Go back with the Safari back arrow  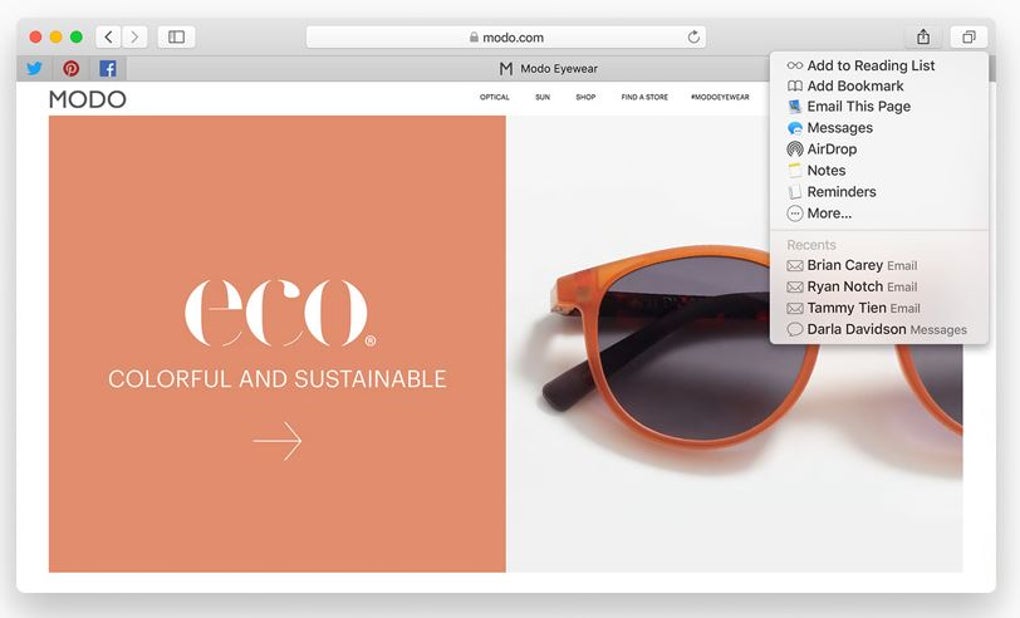click(109, 37)
